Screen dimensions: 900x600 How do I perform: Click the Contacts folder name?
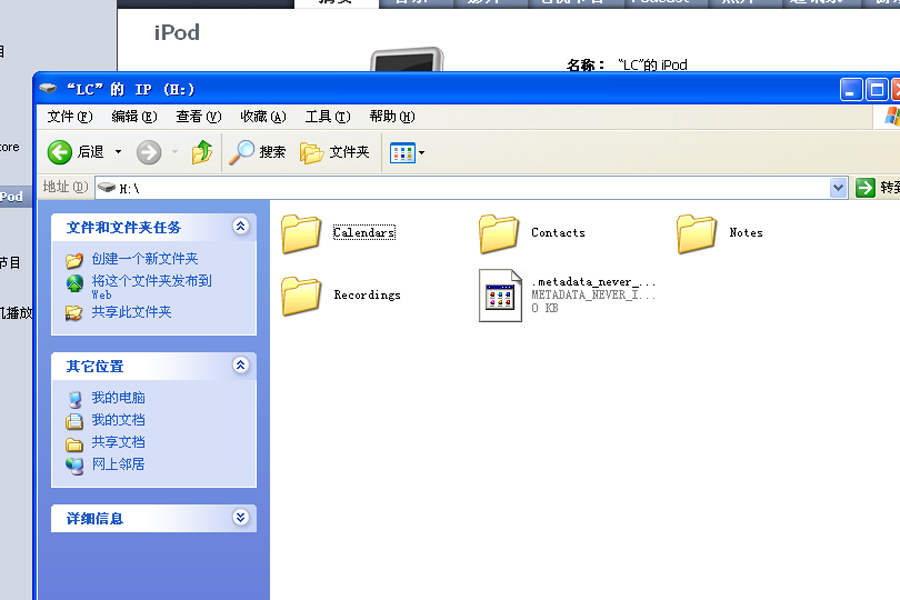(558, 233)
